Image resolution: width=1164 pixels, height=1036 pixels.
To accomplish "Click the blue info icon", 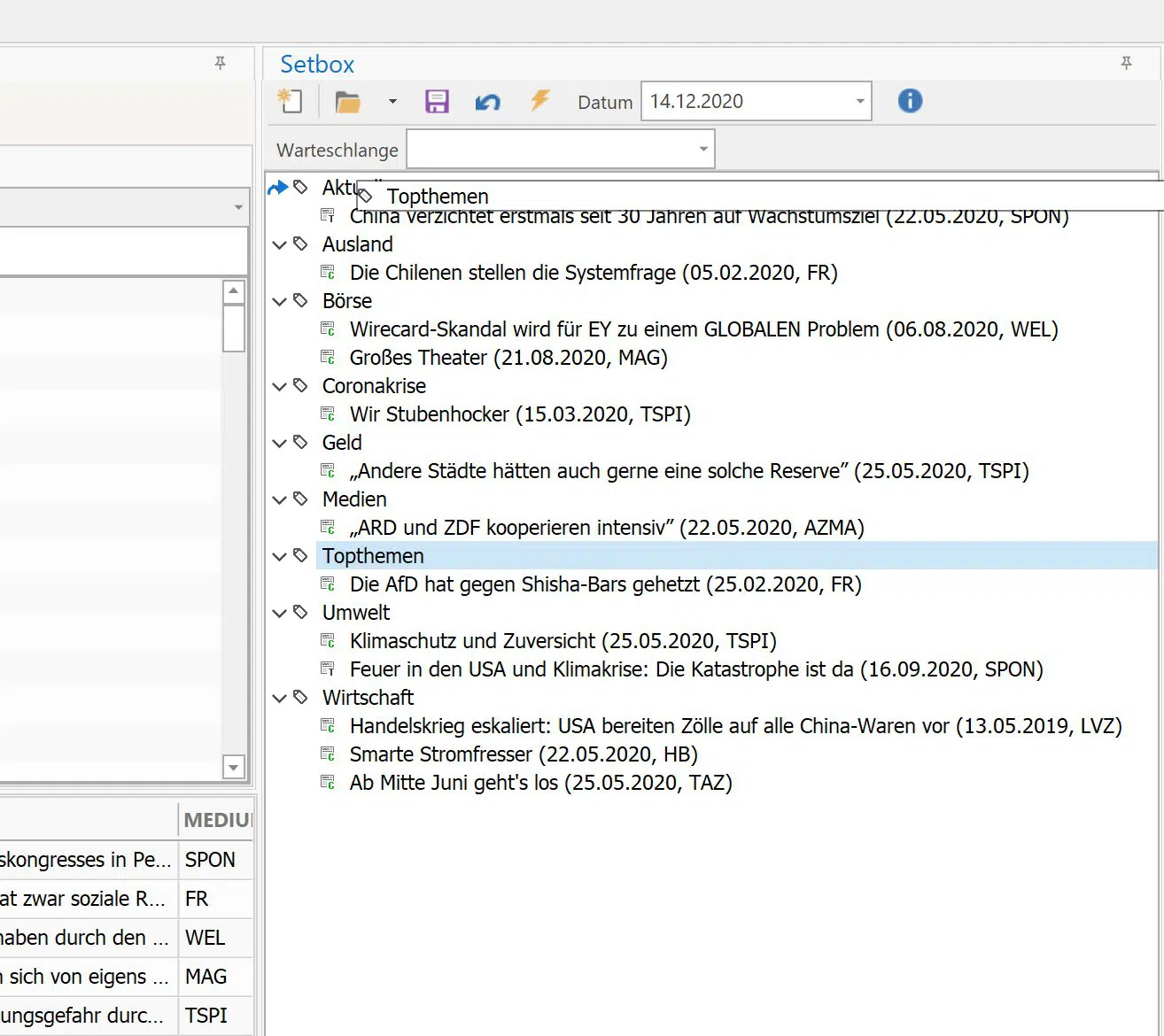I will coord(910,101).
